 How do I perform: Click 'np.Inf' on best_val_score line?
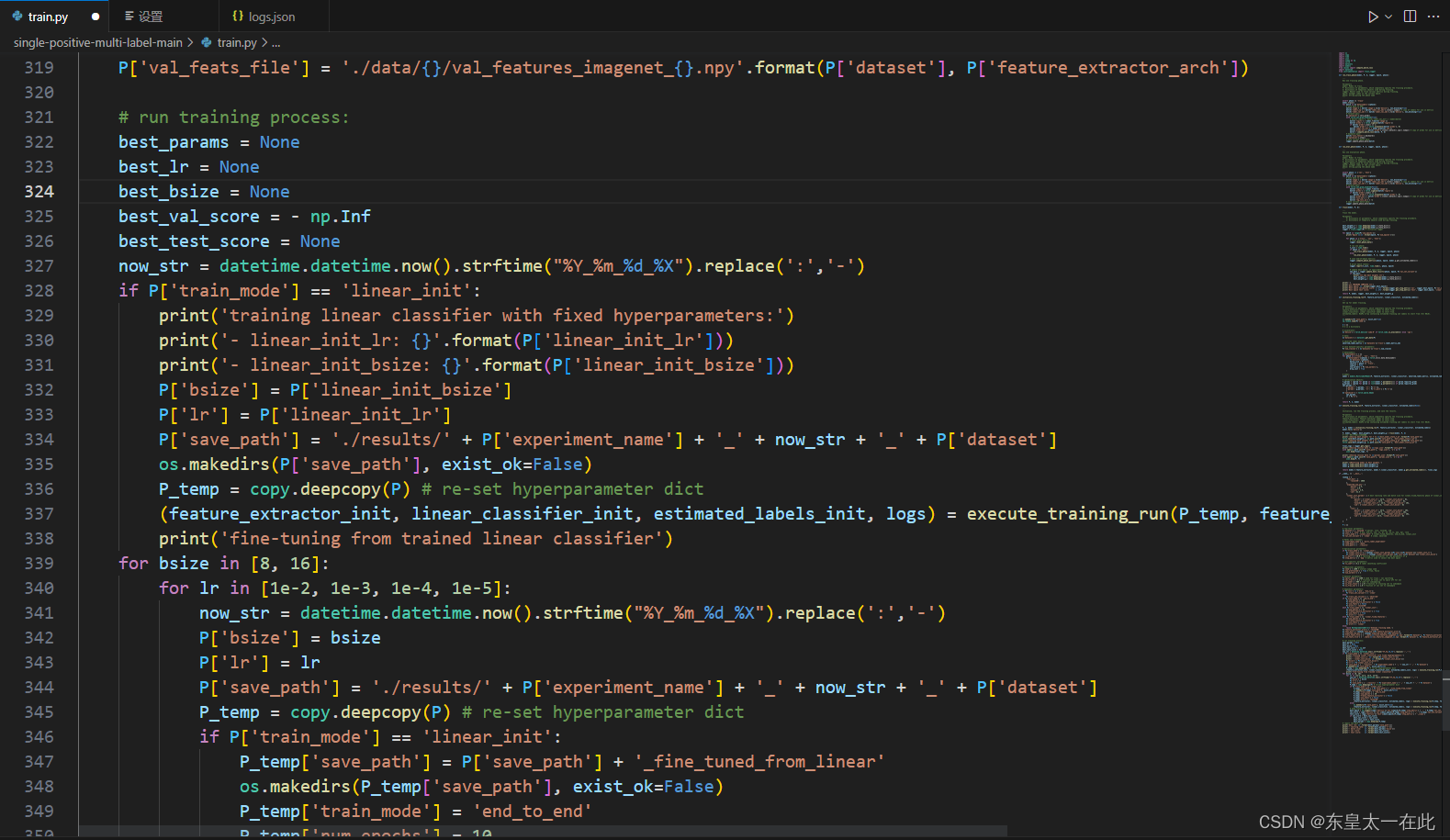(x=340, y=217)
